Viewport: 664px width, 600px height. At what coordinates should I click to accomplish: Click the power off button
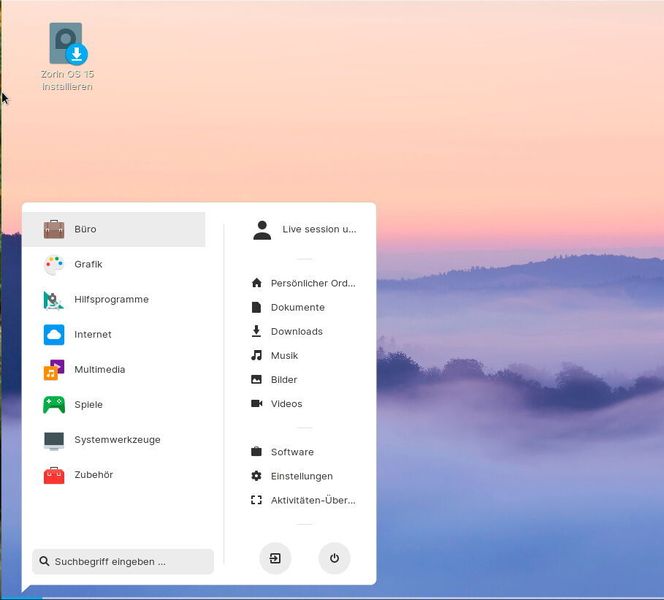click(x=334, y=558)
